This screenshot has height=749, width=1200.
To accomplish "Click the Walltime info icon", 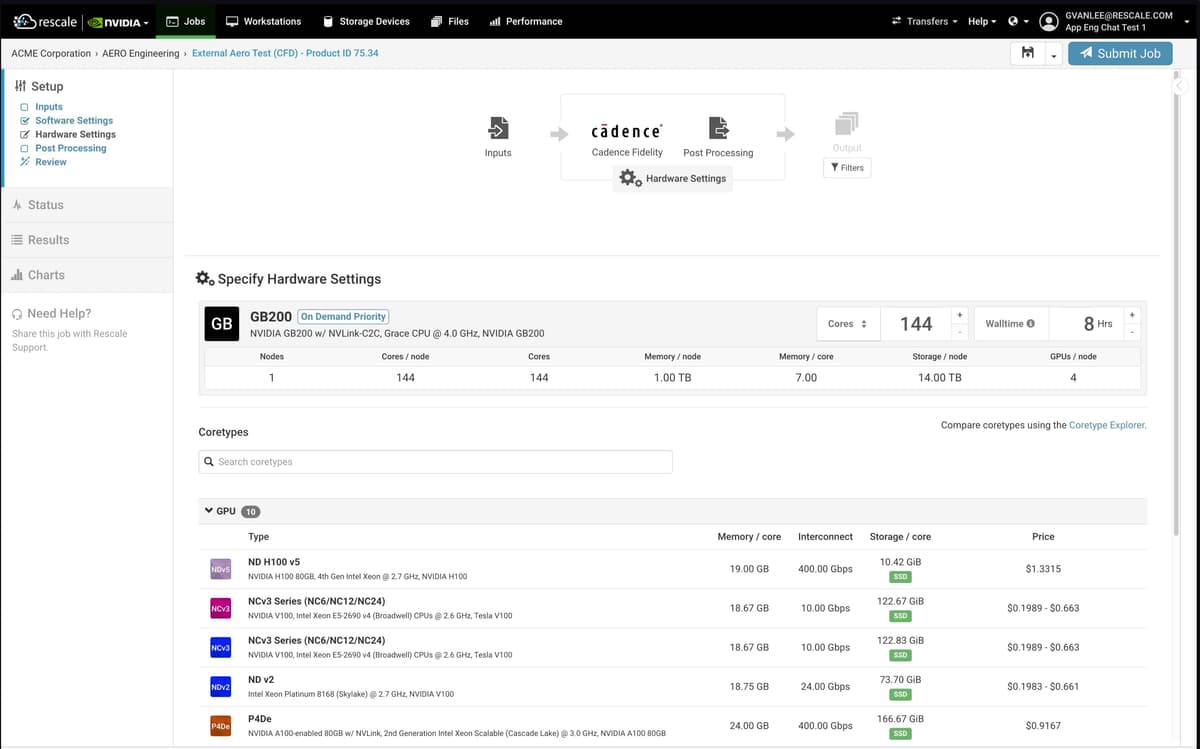I will tap(1030, 324).
